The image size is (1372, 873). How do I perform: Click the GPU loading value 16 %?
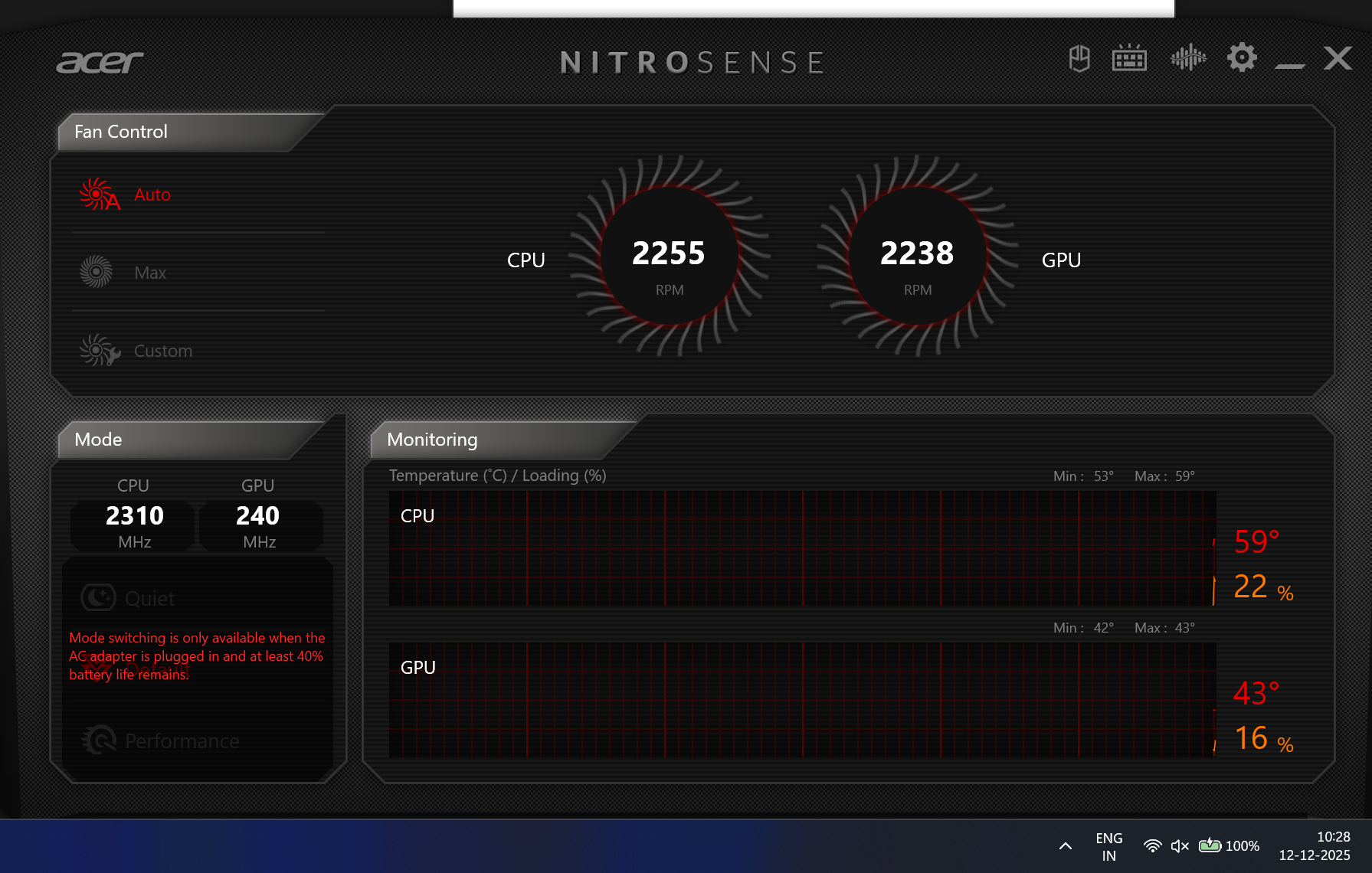click(1263, 739)
